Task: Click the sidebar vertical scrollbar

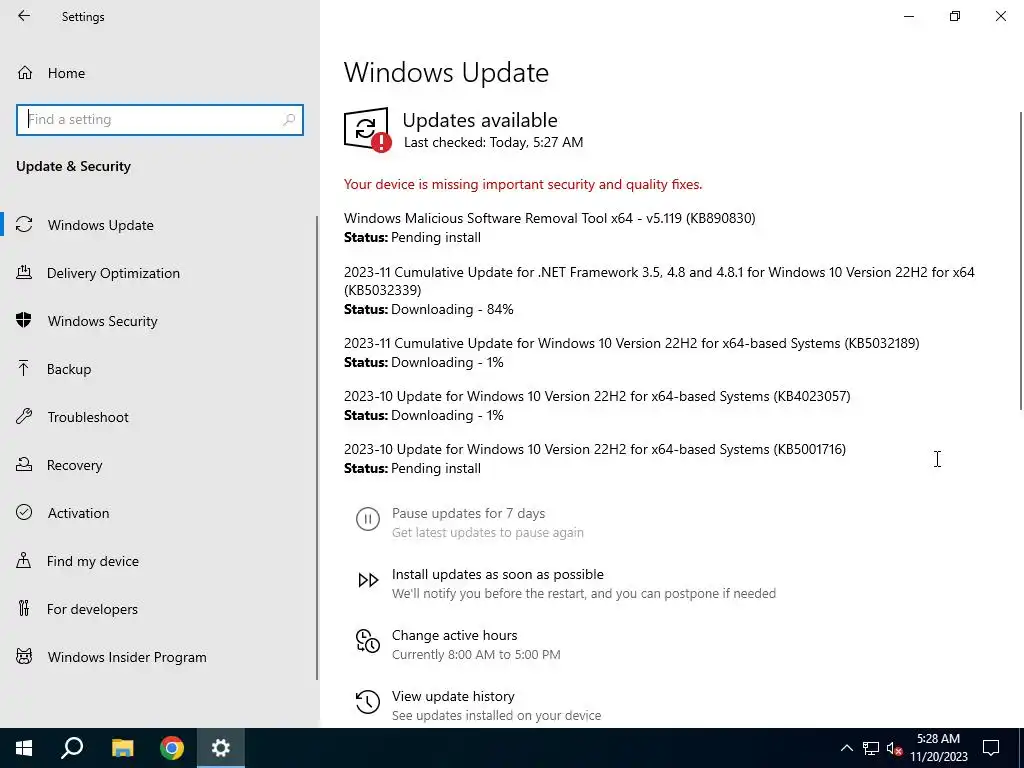Action: point(317,448)
